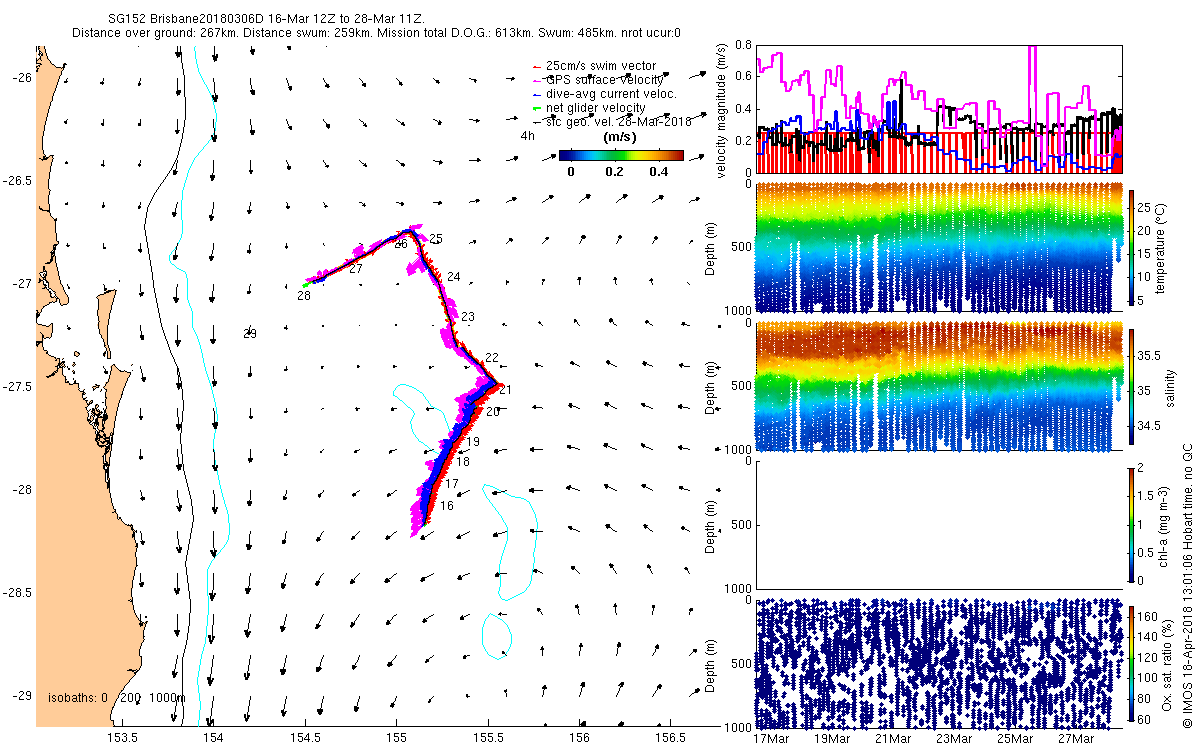Click the '21Mar' date tick label
Image resolution: width=1200 pixels, height=750 pixels.
(894, 739)
